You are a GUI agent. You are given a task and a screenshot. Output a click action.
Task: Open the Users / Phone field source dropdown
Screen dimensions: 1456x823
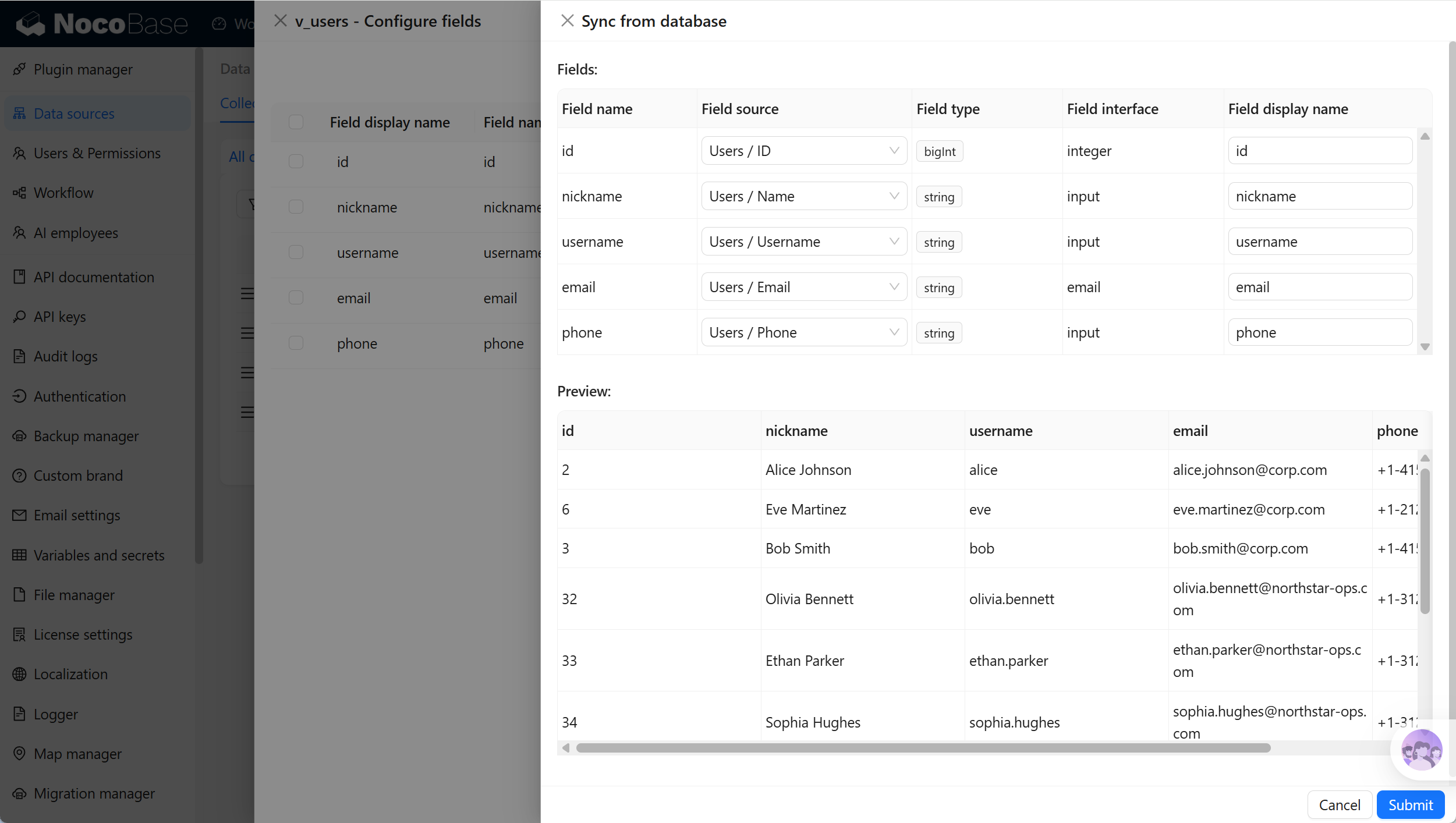pyautogui.click(x=804, y=332)
